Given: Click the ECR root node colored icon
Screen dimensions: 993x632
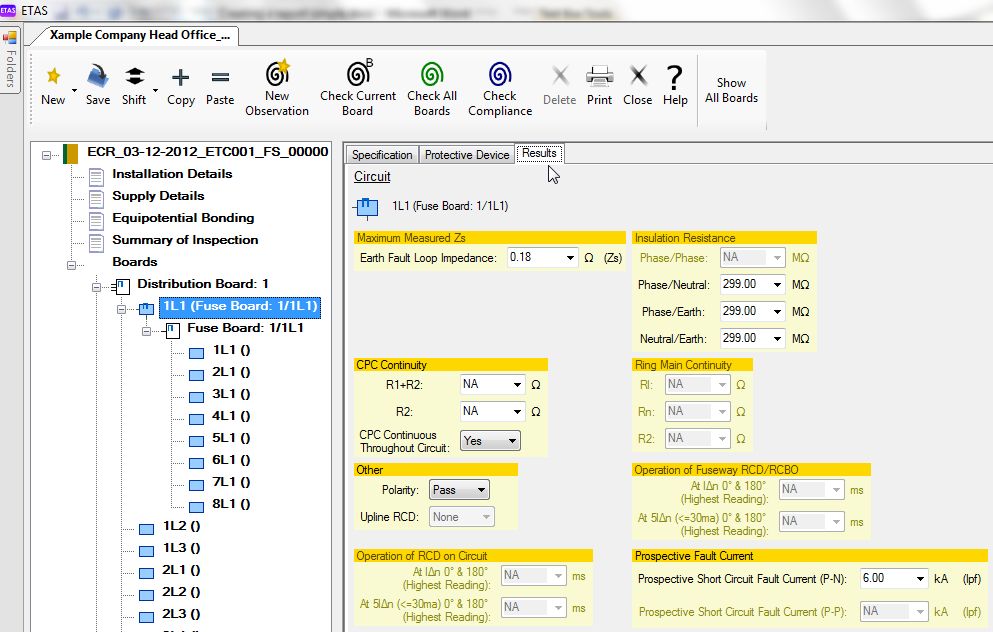Looking at the screenshot, I should pyautogui.click(x=70, y=153).
